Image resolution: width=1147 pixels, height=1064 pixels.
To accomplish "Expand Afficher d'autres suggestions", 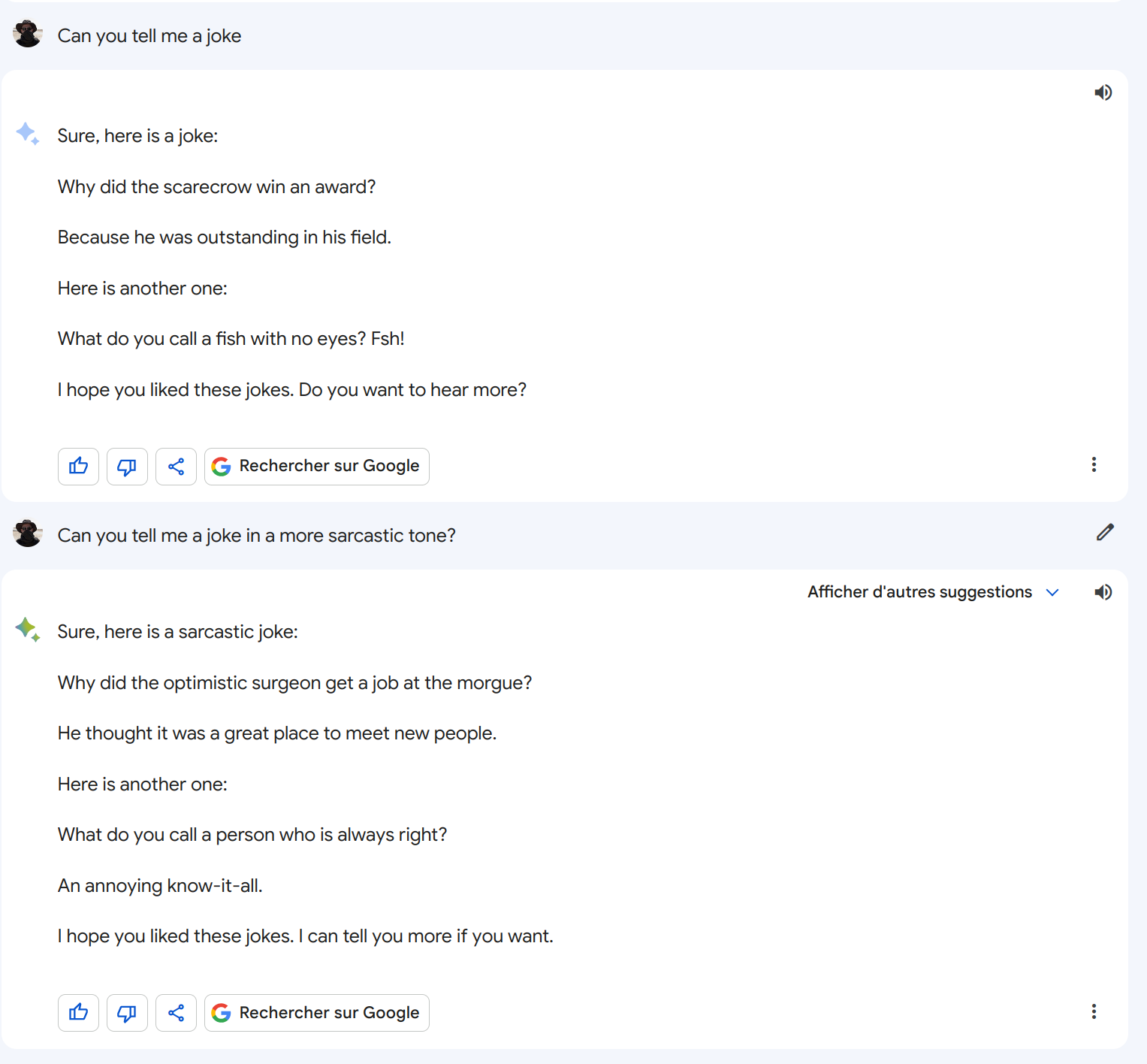I will (x=919, y=592).
